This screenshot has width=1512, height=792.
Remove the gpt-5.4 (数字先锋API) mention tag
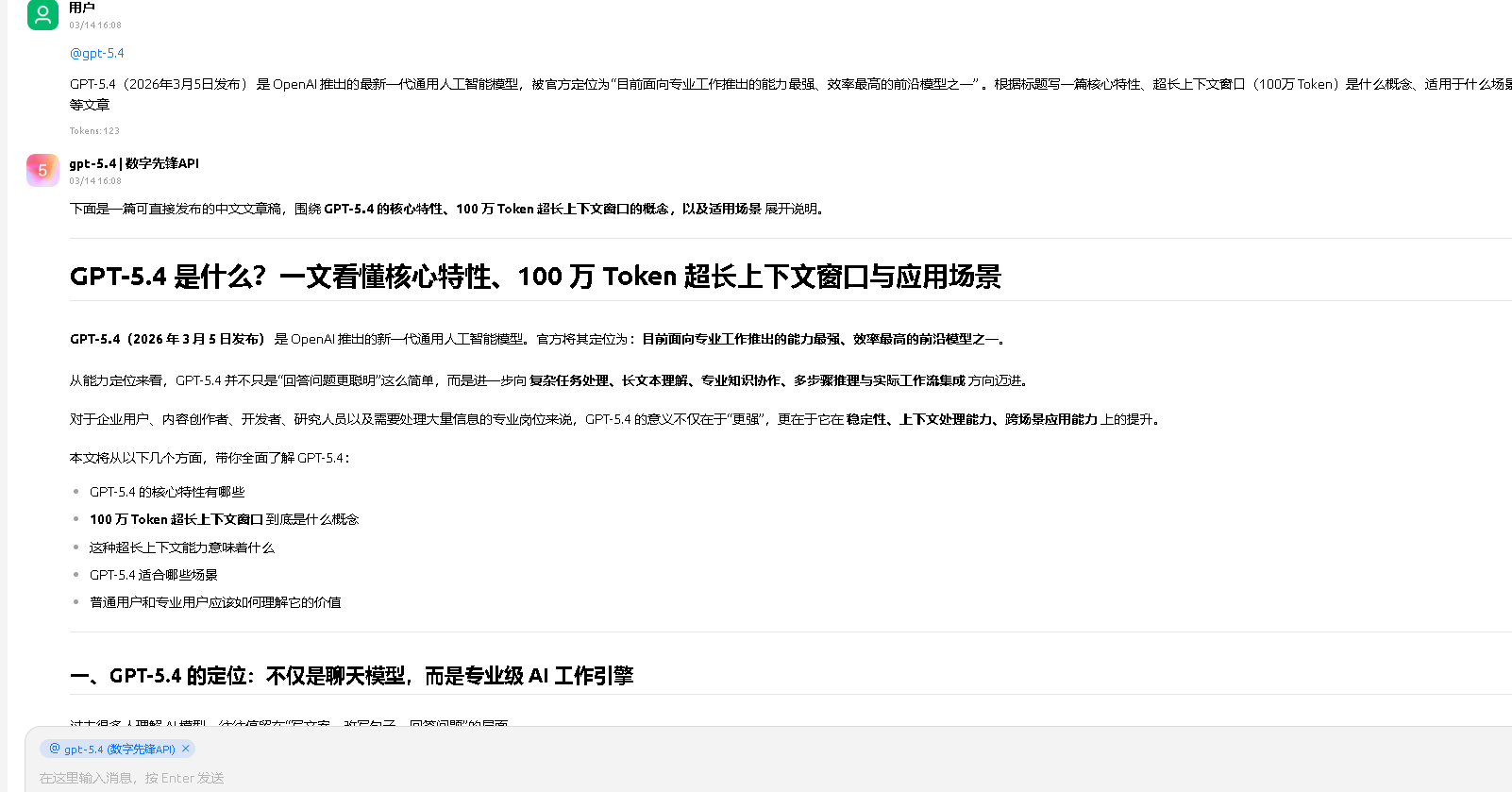186,749
